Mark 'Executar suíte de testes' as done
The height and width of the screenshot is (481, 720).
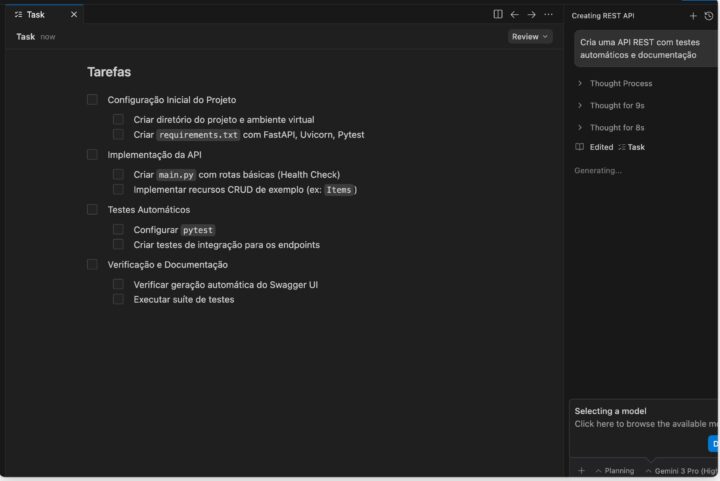pos(118,299)
